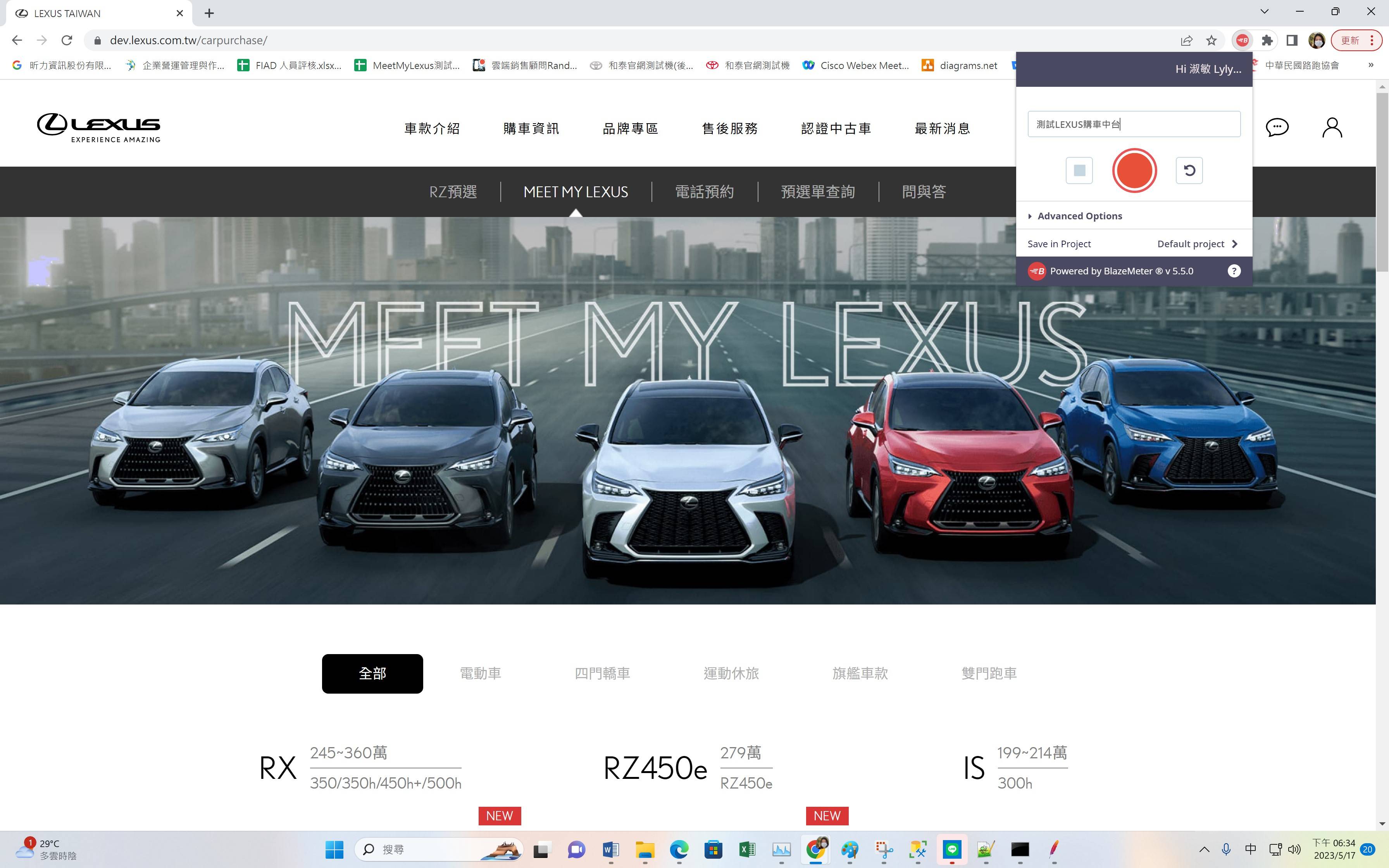Click the address bar URL
The height and width of the screenshot is (868, 1389).
188,40
